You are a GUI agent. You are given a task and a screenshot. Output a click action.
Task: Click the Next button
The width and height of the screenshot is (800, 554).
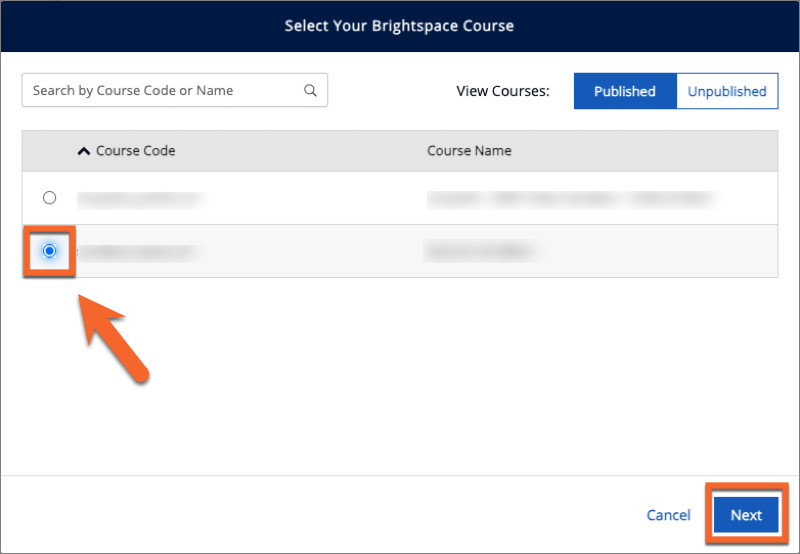tap(746, 515)
